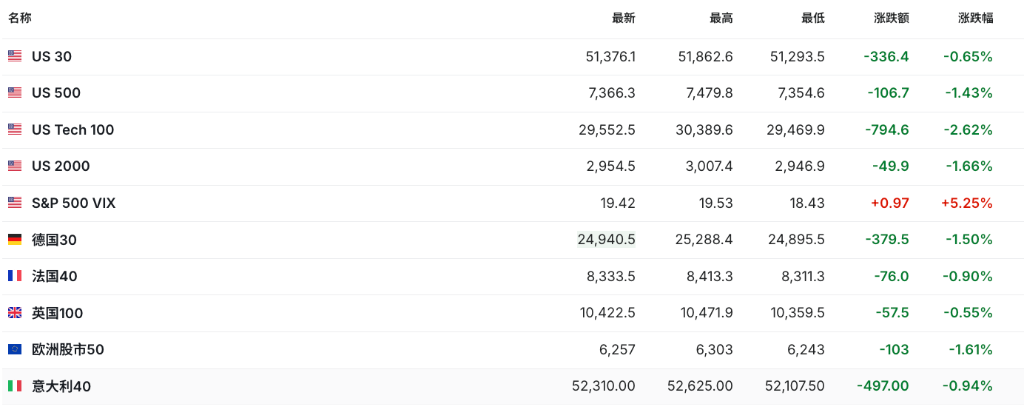Sort by the 涨跌幅 column header

976,18
